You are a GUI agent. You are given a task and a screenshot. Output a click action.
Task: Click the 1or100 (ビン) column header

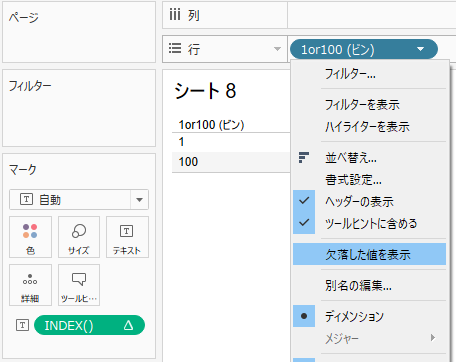pyautogui.click(x=211, y=125)
